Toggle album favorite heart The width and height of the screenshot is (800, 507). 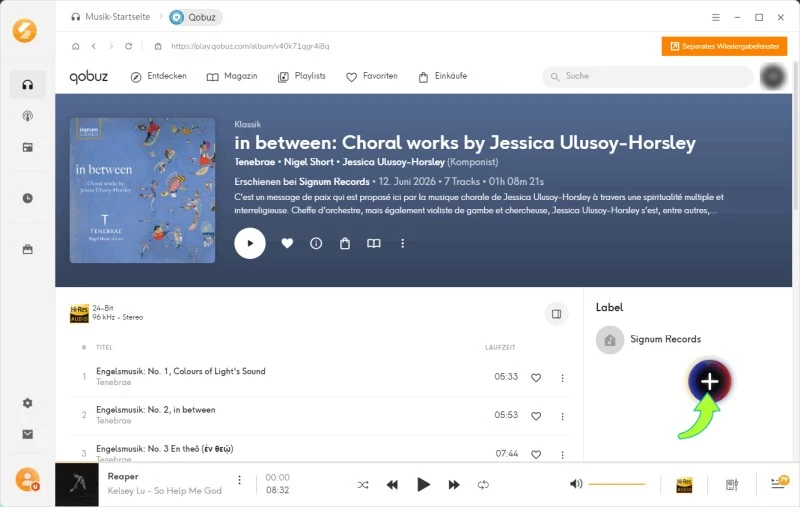(x=287, y=243)
